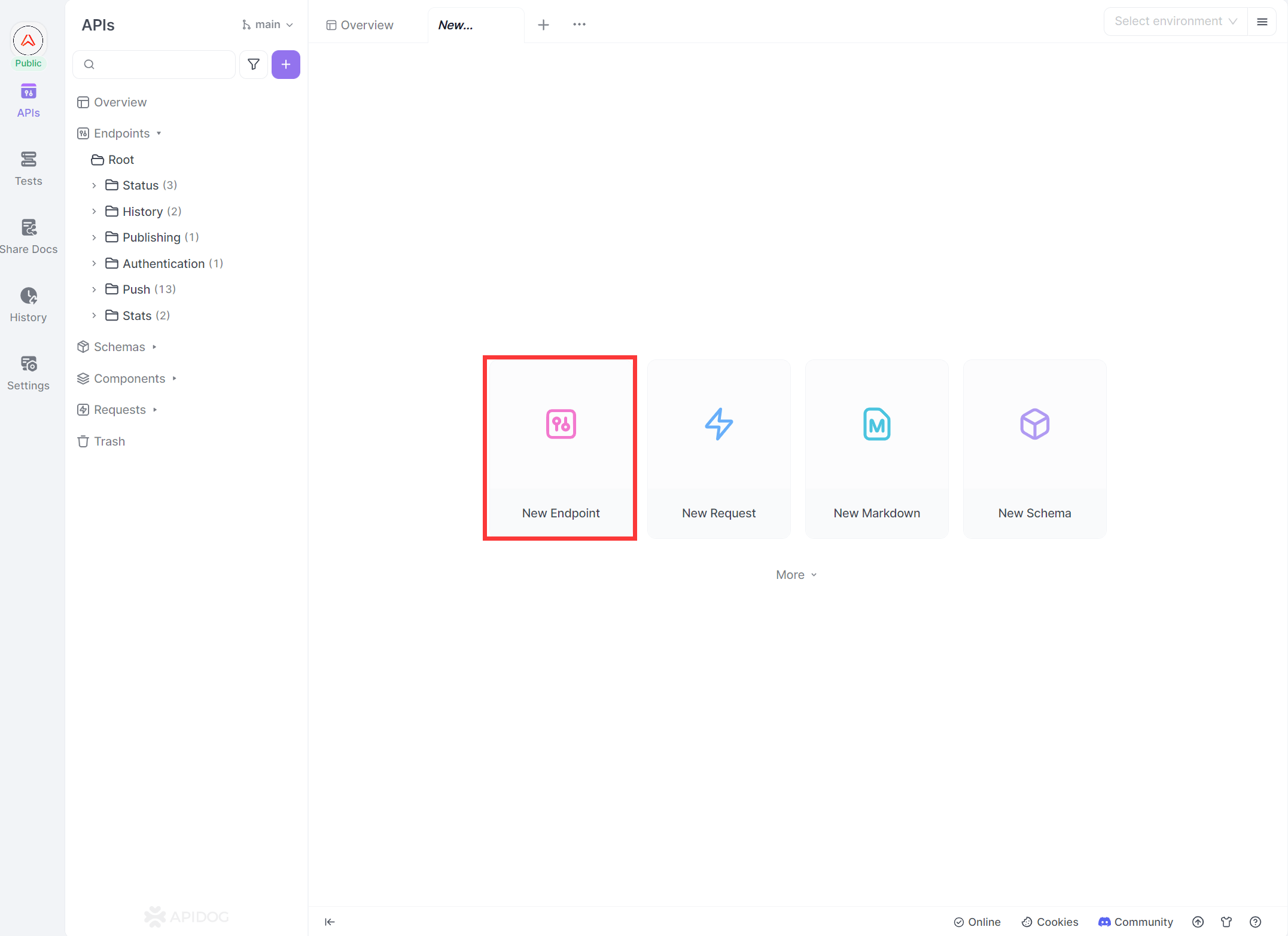Open the main branch dropdown
The image size is (1288, 936).
[267, 25]
